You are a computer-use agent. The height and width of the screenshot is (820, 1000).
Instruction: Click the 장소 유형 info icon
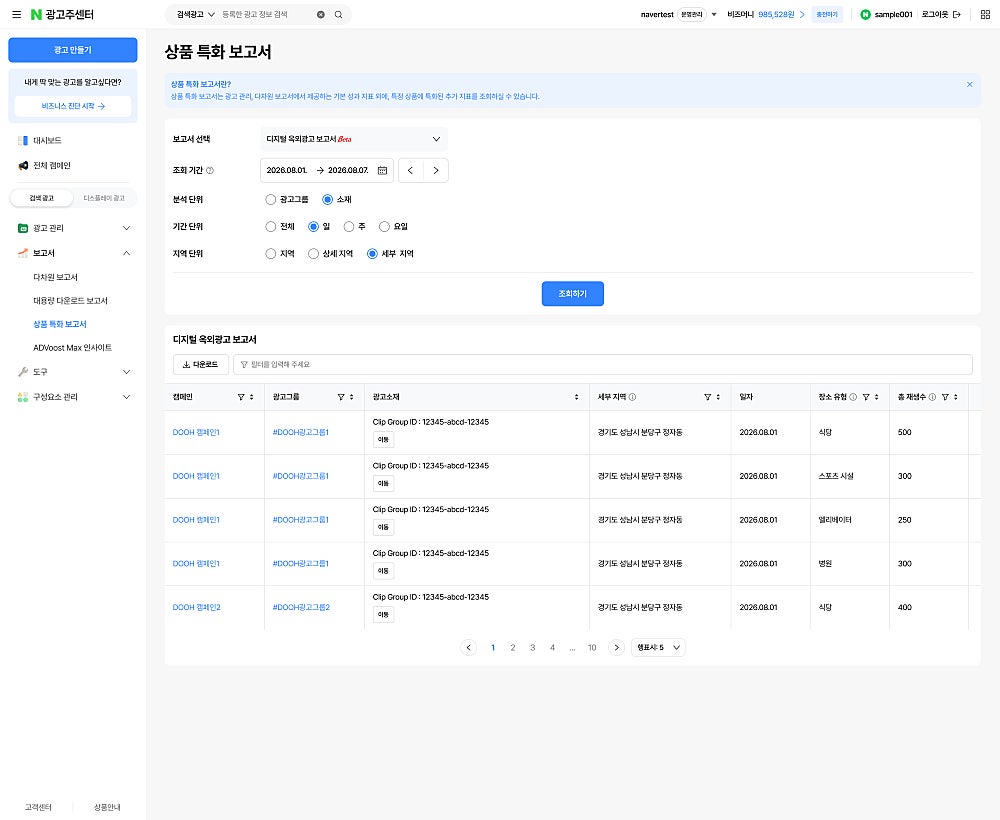[x=853, y=397]
